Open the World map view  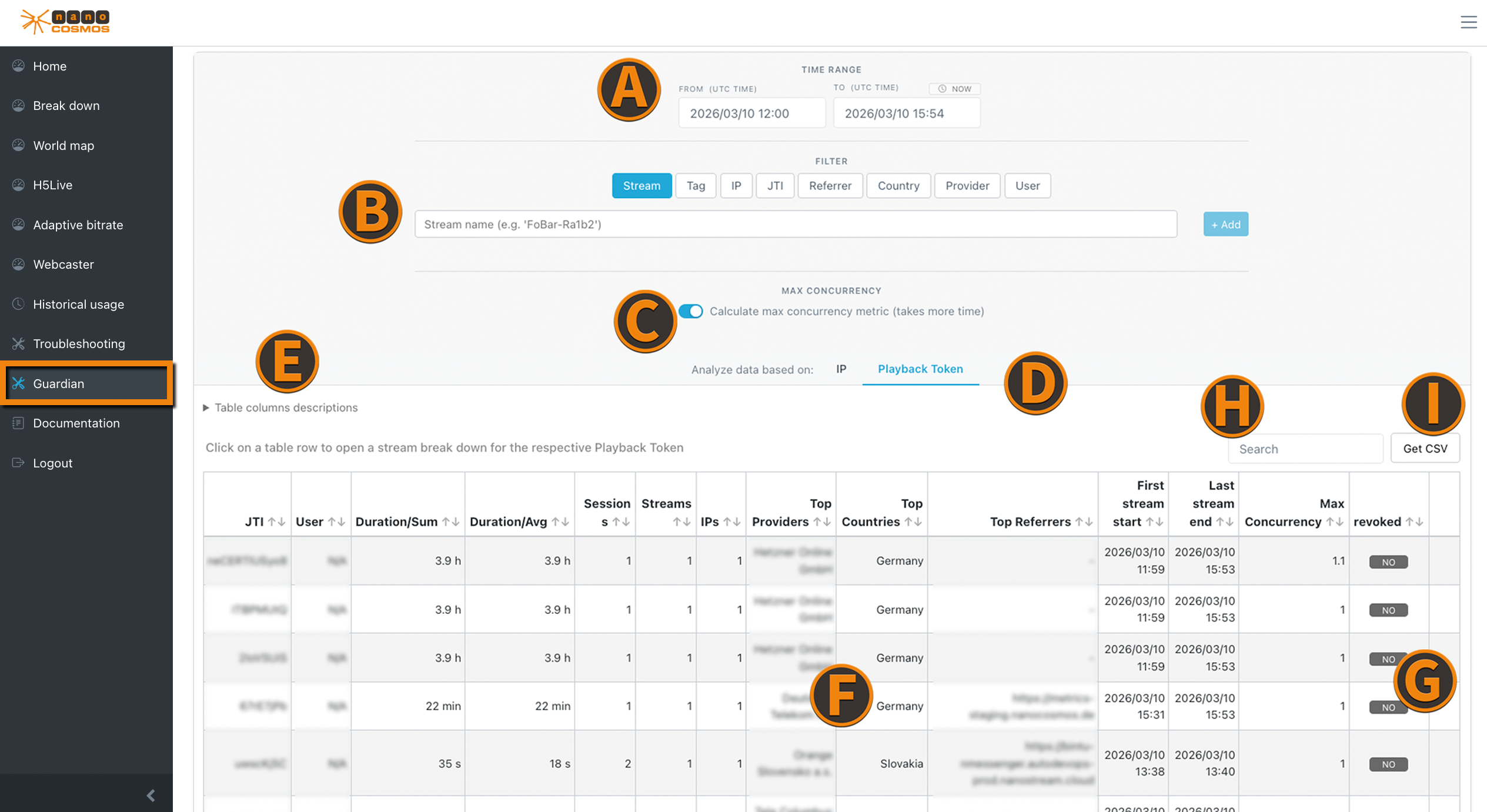click(x=64, y=145)
